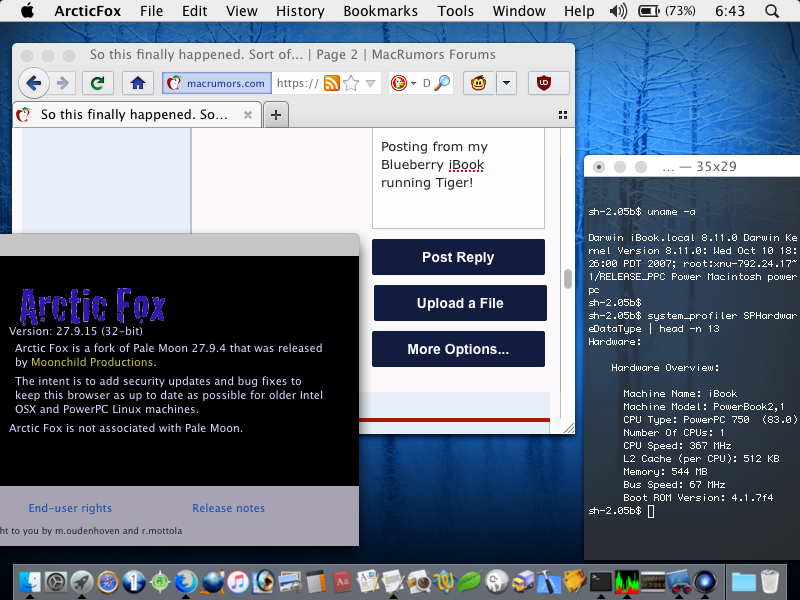Open the URL history dropdown arrow
Image resolution: width=800 pixels, height=600 pixels.
pos(371,83)
